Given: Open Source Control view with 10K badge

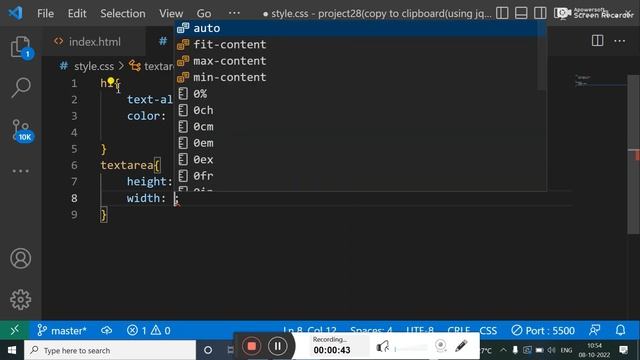Looking at the screenshot, I should click(x=21, y=130).
